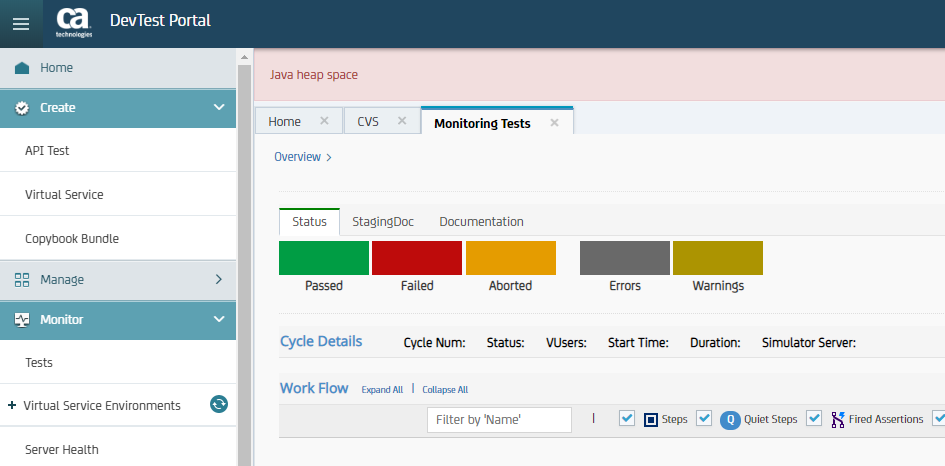Open the hamburger navigation menu
The image size is (945, 466).
point(21,24)
